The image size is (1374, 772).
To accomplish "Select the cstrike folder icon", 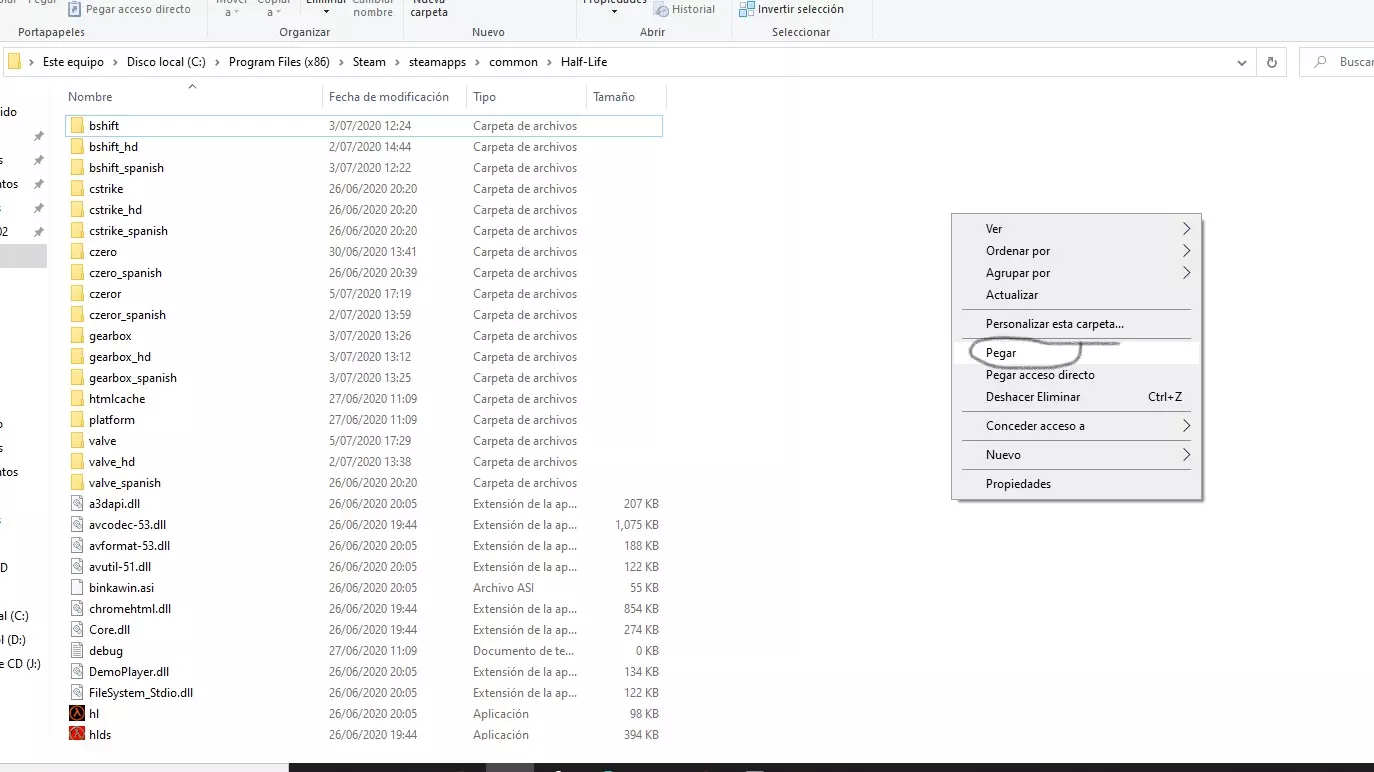I will (78, 189).
